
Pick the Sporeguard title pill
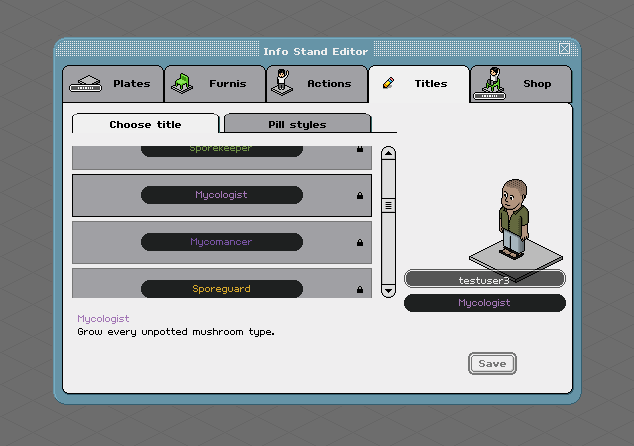coord(222,289)
